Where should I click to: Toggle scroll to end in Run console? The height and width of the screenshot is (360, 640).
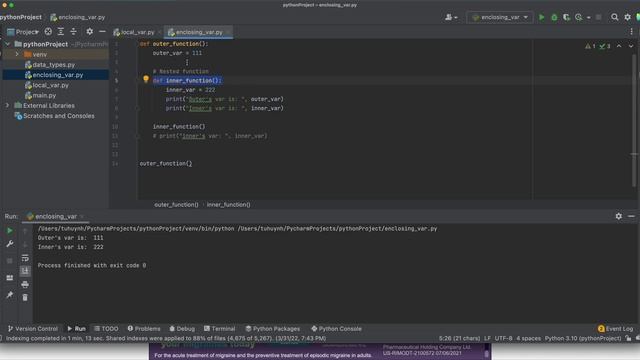click(25, 271)
